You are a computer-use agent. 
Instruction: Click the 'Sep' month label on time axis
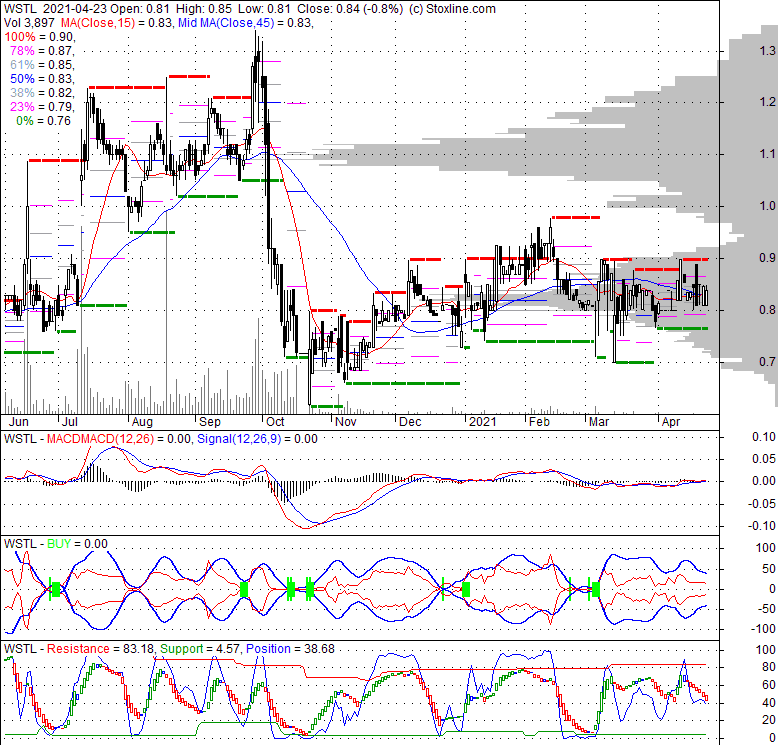pos(209,422)
